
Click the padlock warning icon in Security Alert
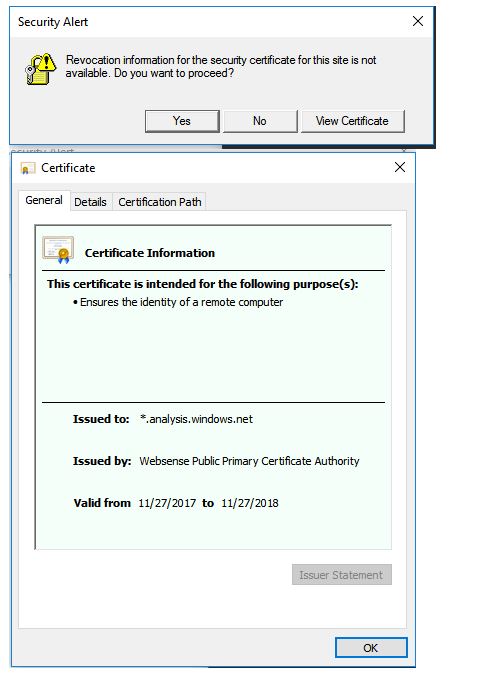(41, 68)
